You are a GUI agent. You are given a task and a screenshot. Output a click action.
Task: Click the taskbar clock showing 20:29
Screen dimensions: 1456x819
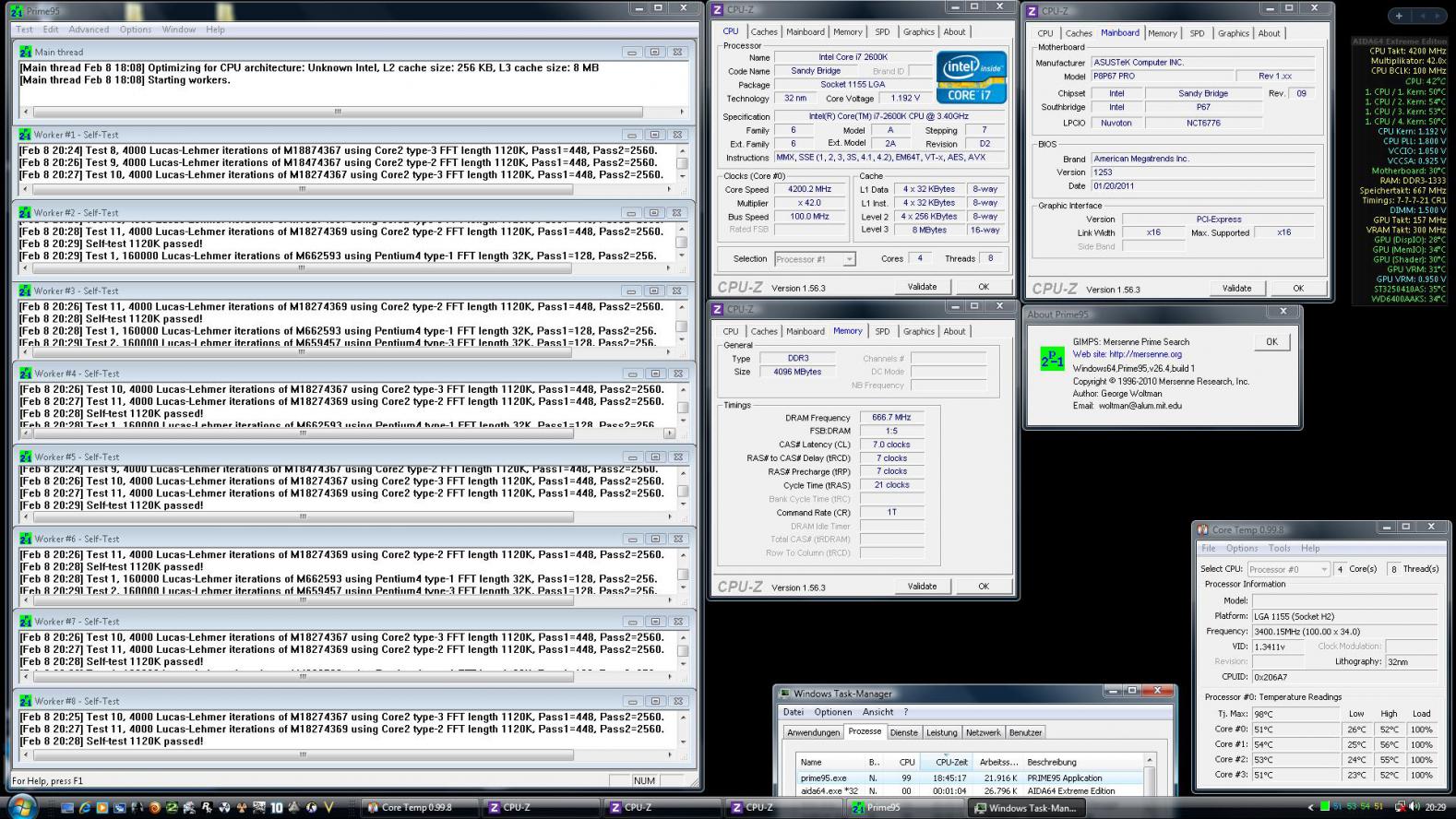coord(1436,807)
